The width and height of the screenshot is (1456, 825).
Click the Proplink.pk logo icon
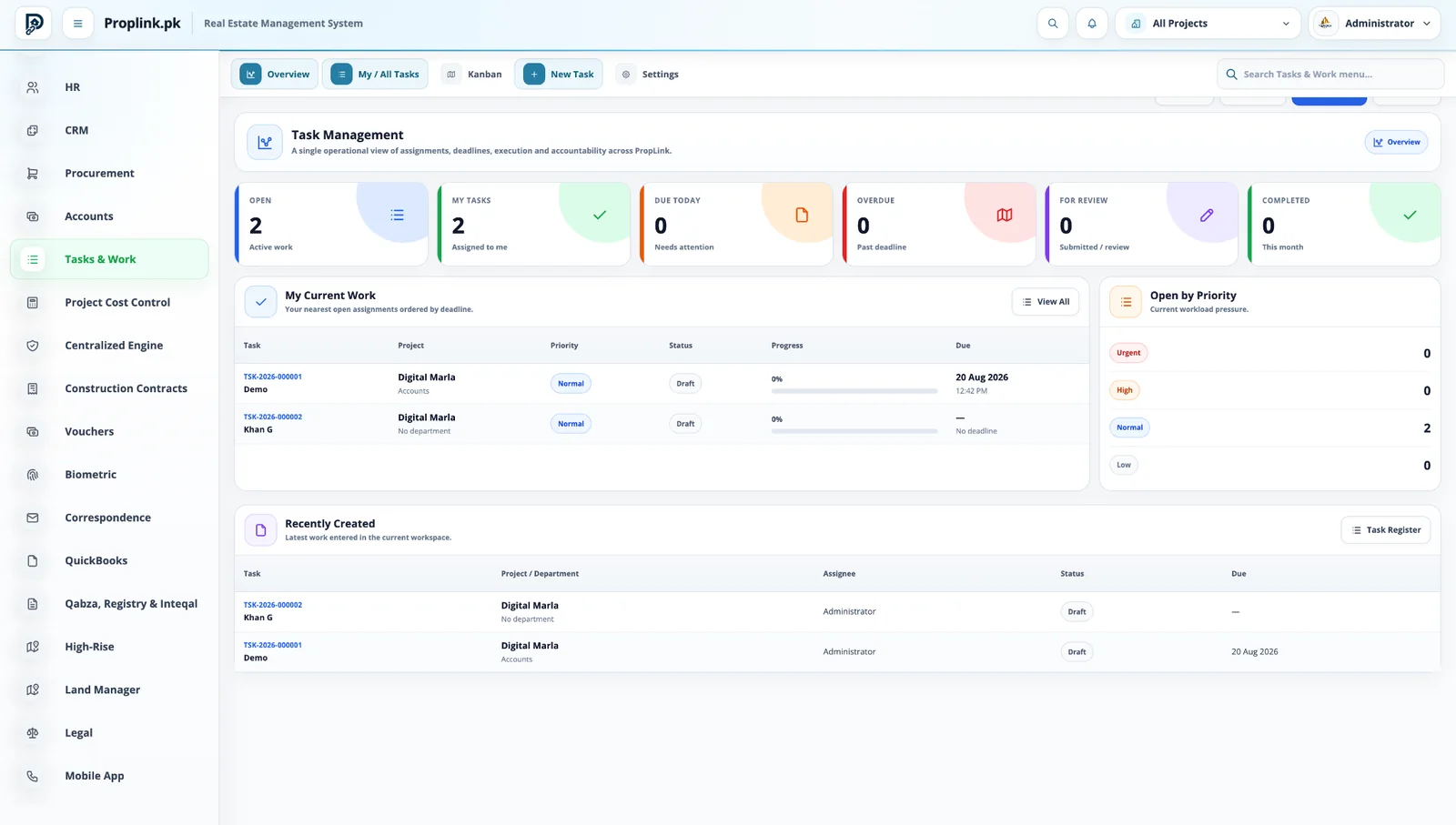[34, 24]
